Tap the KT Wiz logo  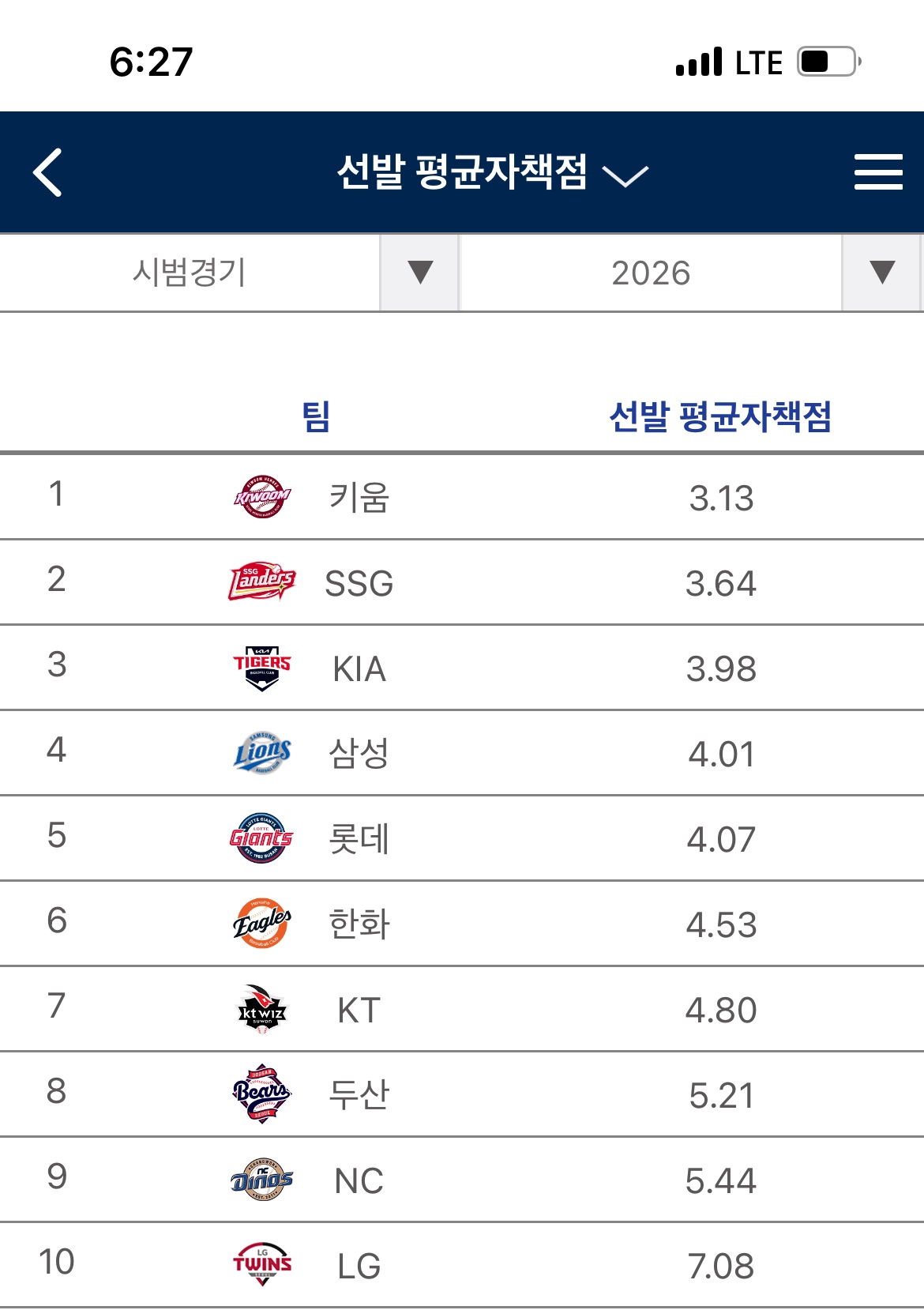[262, 1009]
